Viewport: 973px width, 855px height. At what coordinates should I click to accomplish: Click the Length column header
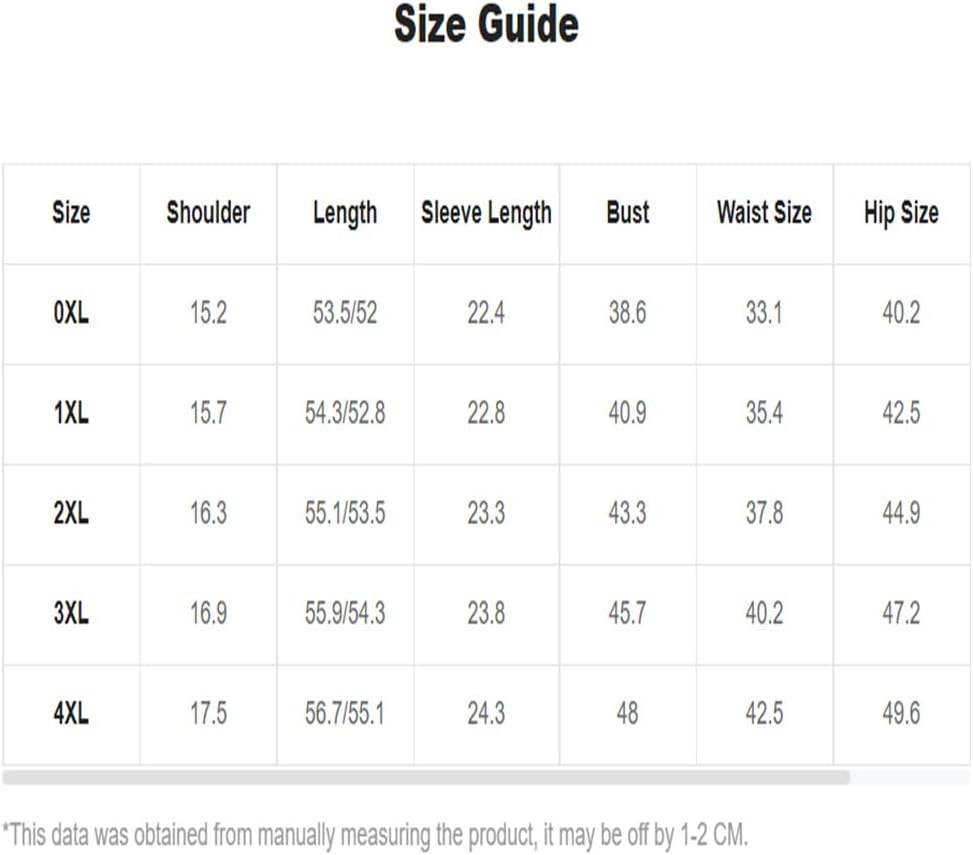click(345, 213)
